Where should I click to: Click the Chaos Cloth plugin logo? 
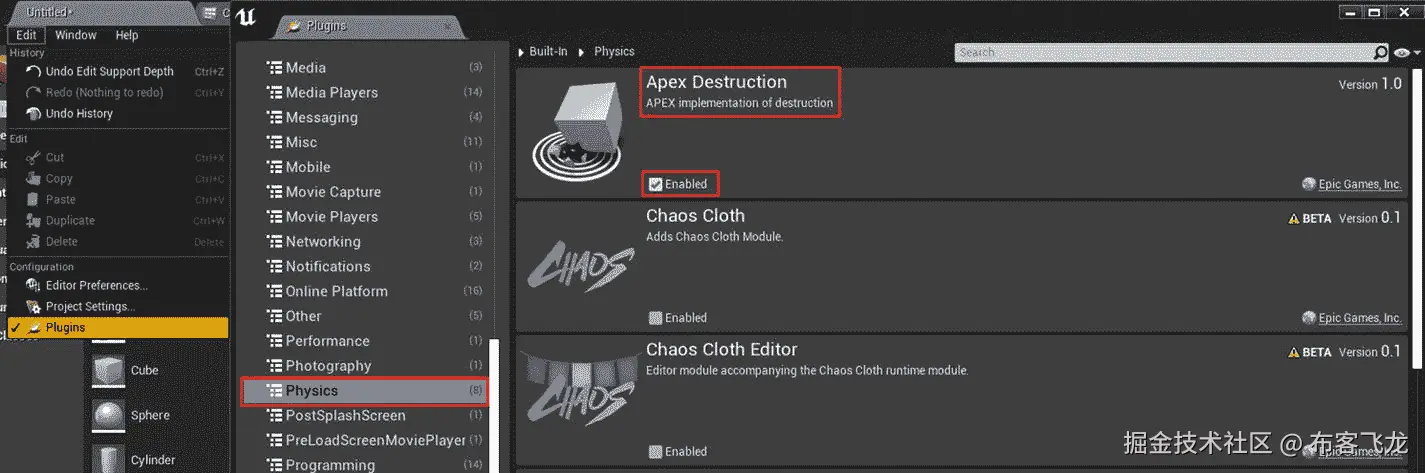[580, 266]
